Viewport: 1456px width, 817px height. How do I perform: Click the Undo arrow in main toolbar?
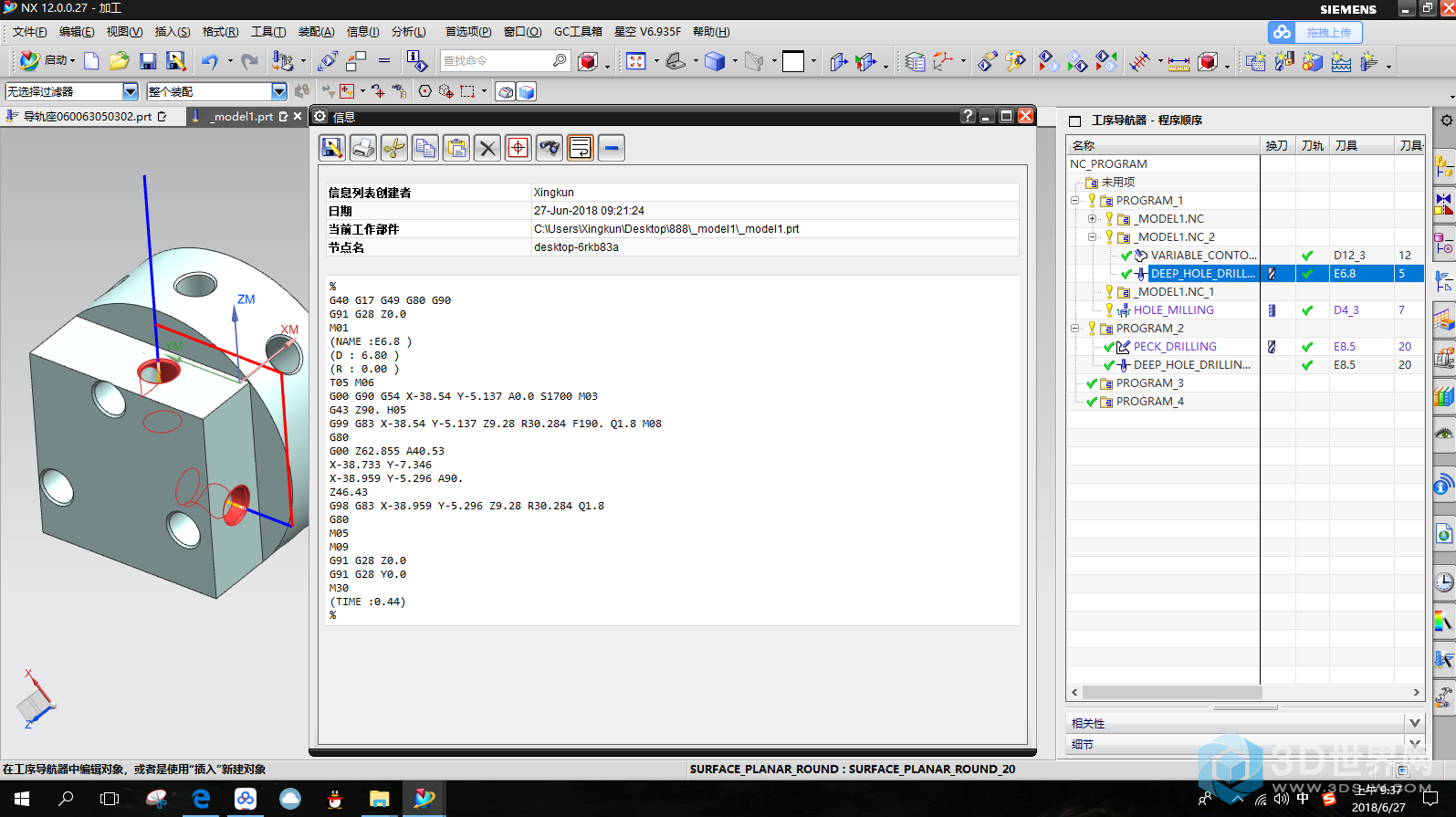tap(210, 61)
